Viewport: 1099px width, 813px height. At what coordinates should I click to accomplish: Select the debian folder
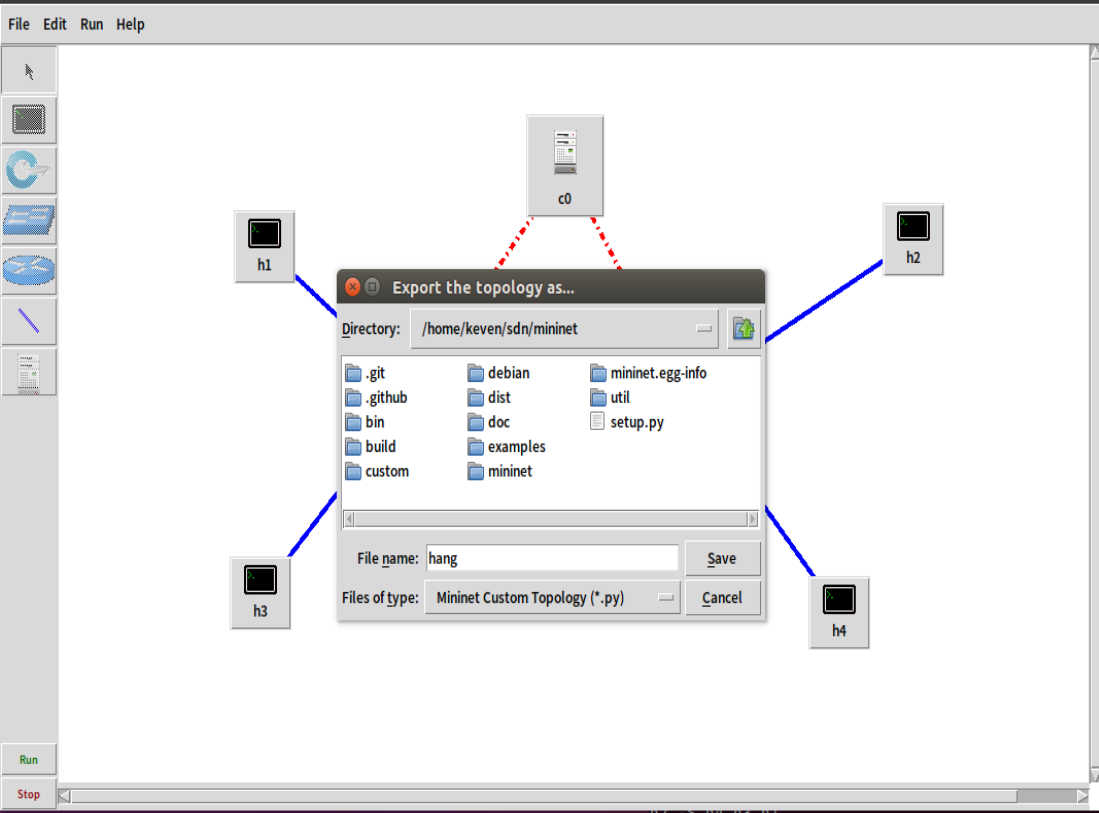click(499, 373)
